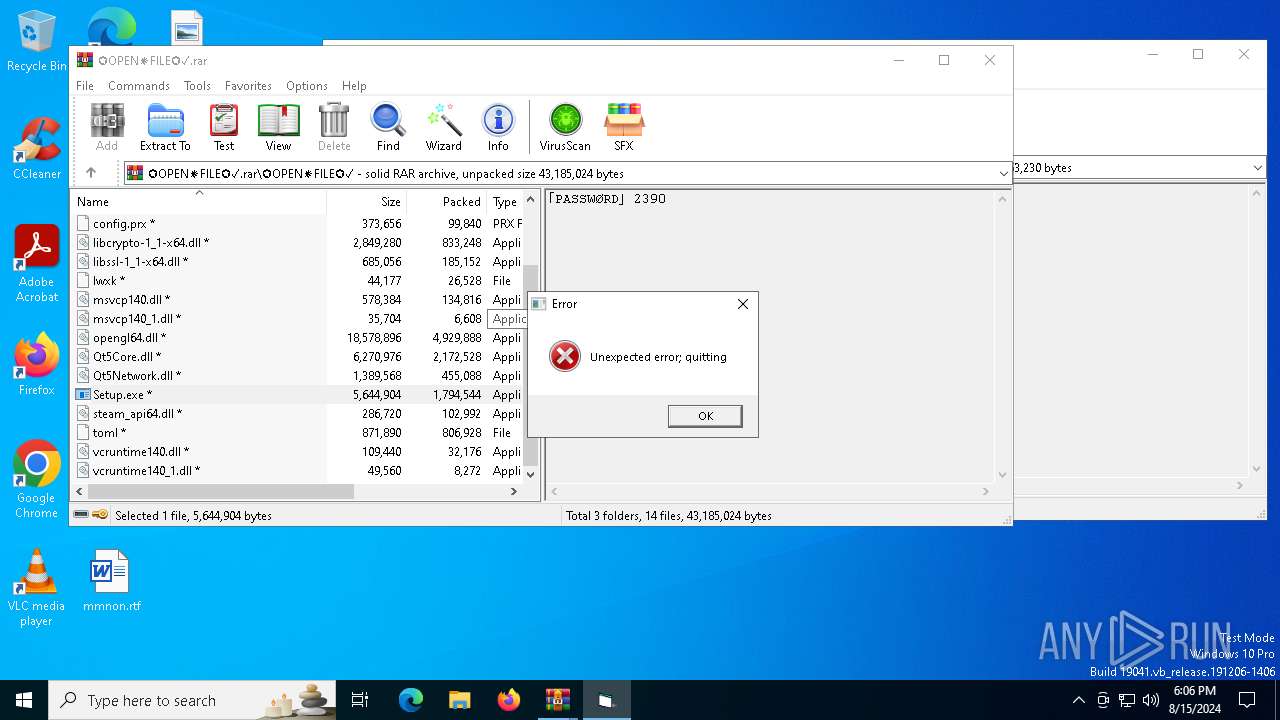1280x720 pixels.
Task: Open Adobe Acrobat desktop shortcut
Action: click(37, 264)
